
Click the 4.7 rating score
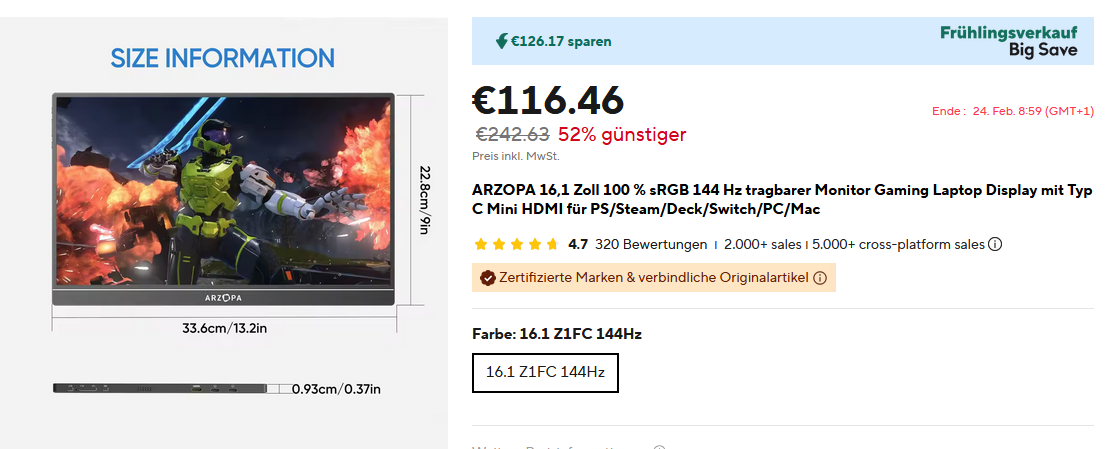pyautogui.click(x=578, y=245)
